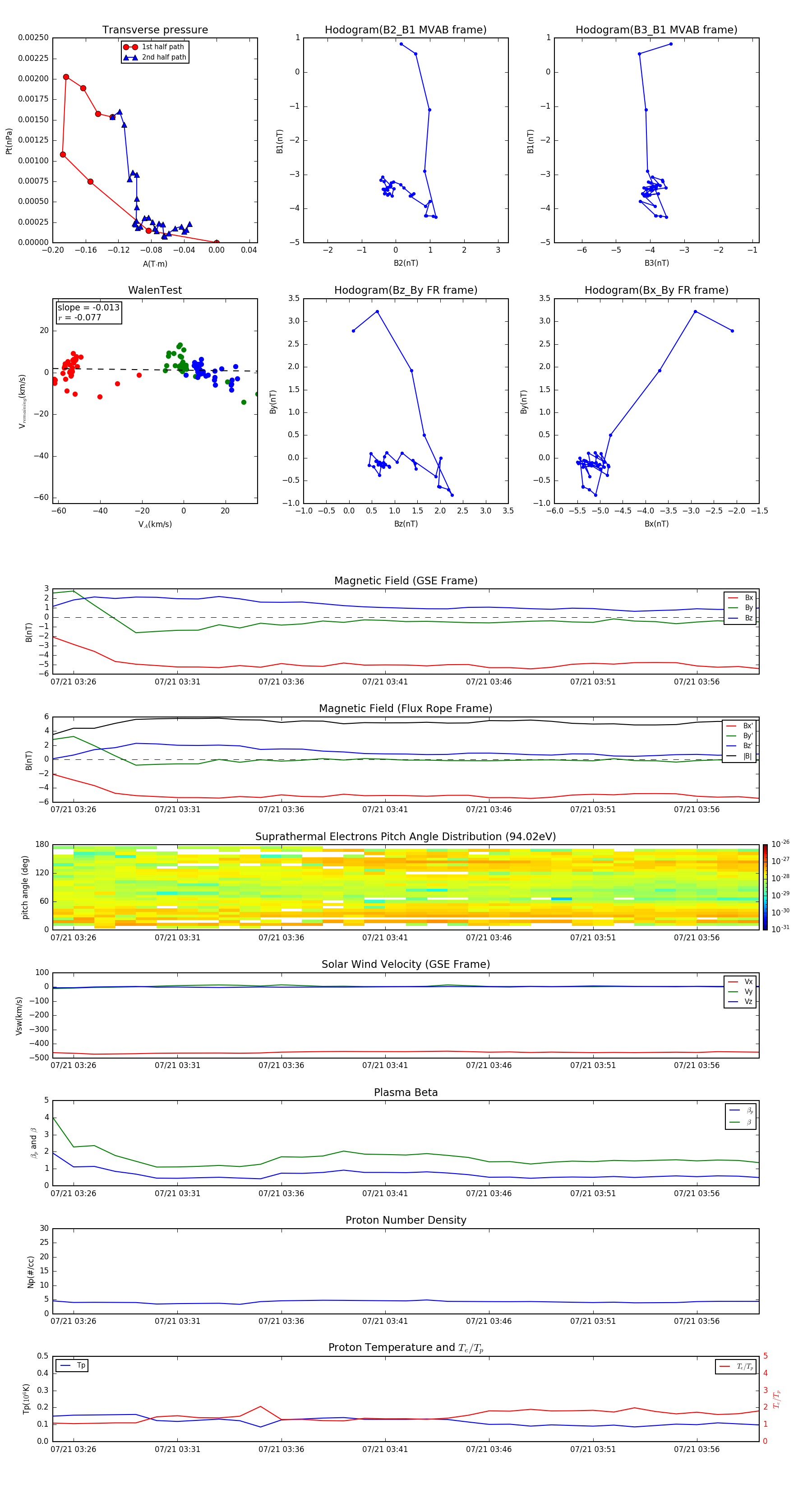Click the "WalenTest" plot title
Screen dimensions: 812x1489
155,290
